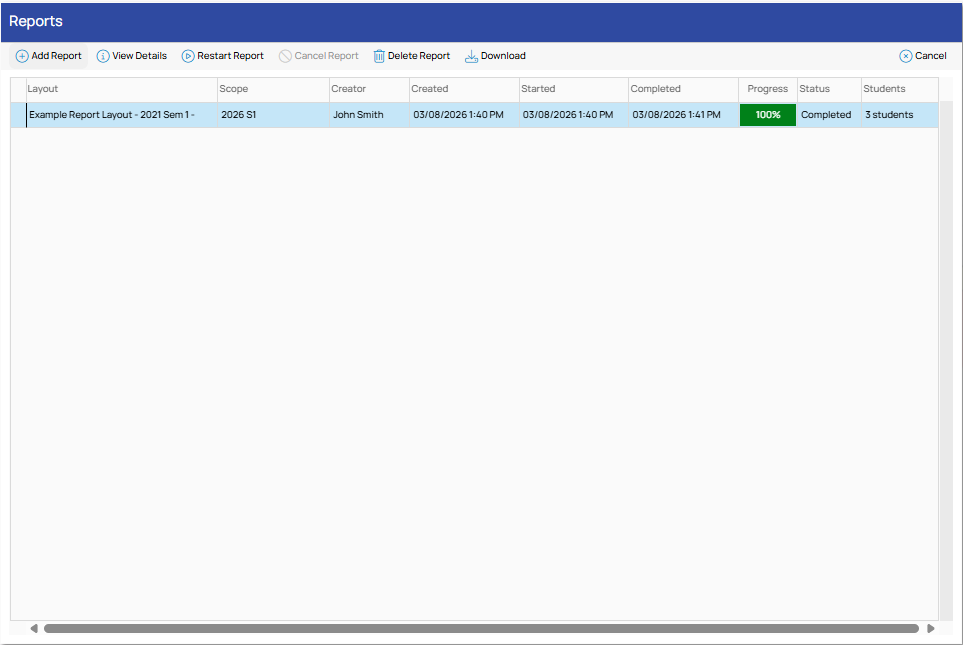Click the horizontal scrollbar right arrow
The width and height of the screenshot is (963, 645).
930,628
